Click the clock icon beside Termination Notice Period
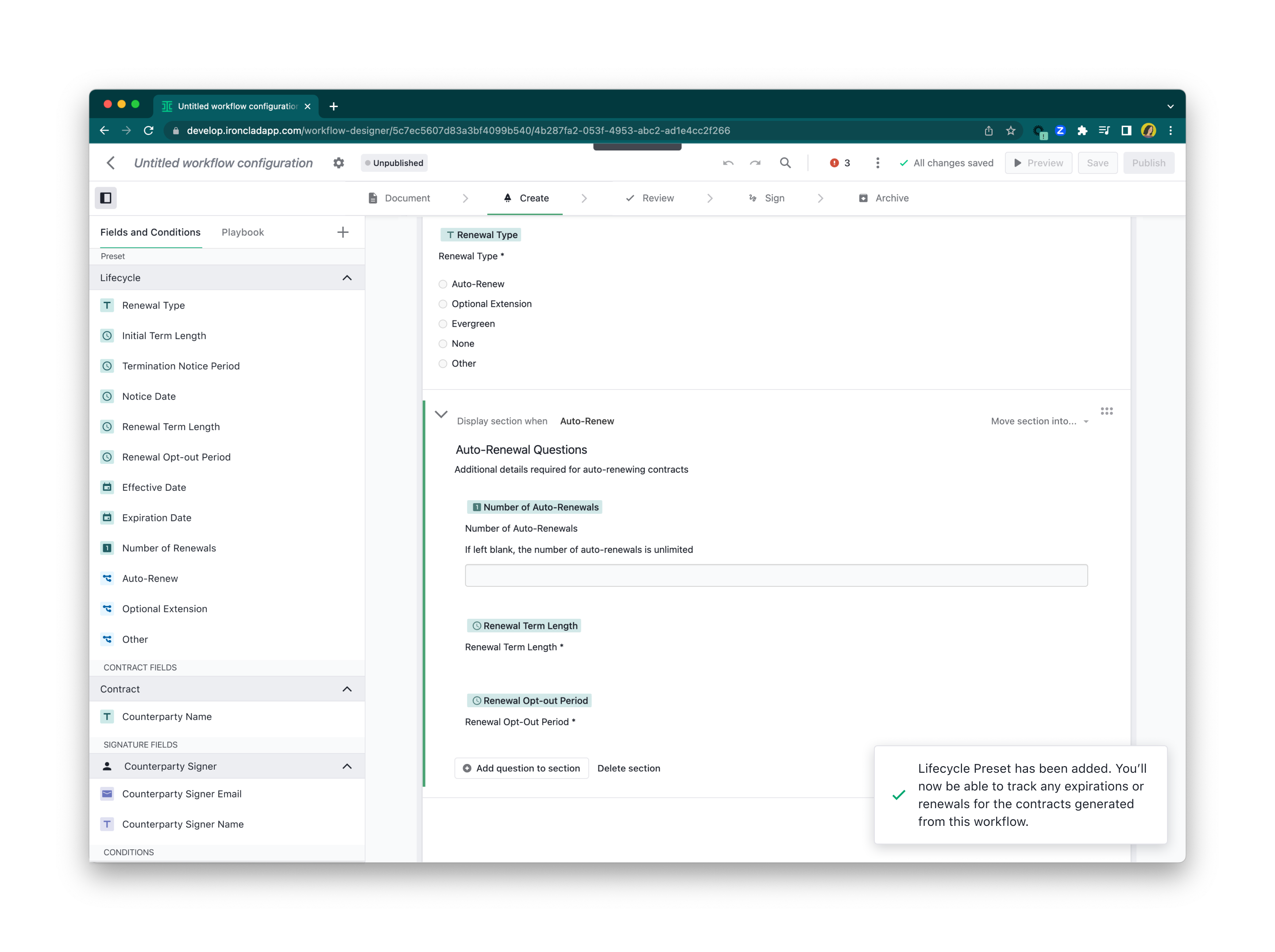The width and height of the screenshot is (1275, 952). [x=107, y=366]
